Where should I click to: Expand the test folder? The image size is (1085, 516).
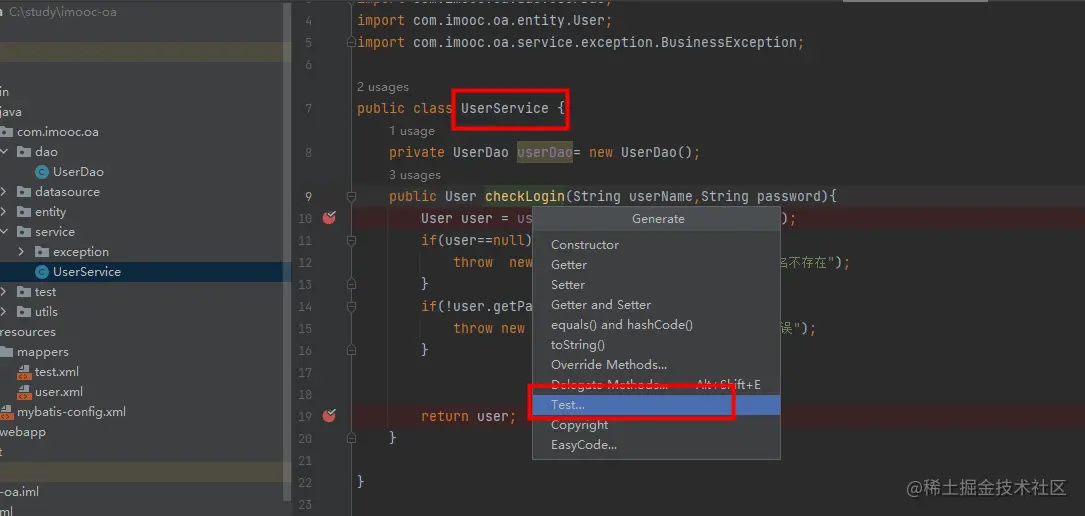pyautogui.click(x=3, y=292)
